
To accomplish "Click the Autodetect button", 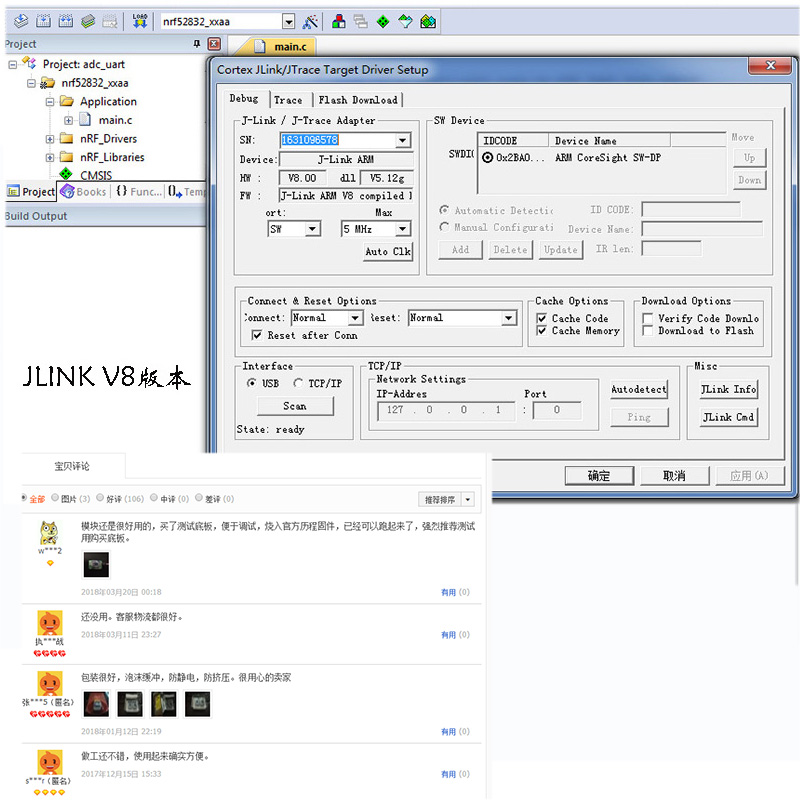I will pyautogui.click(x=639, y=389).
